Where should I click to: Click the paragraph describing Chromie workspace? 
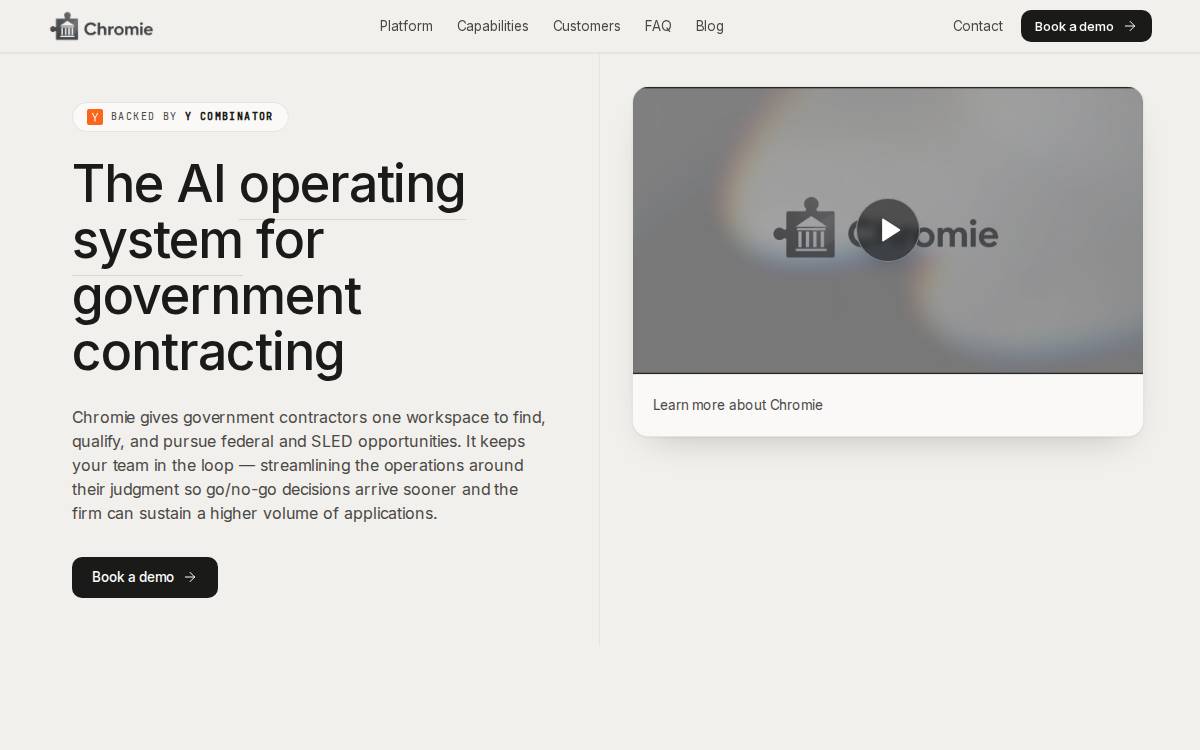309,465
